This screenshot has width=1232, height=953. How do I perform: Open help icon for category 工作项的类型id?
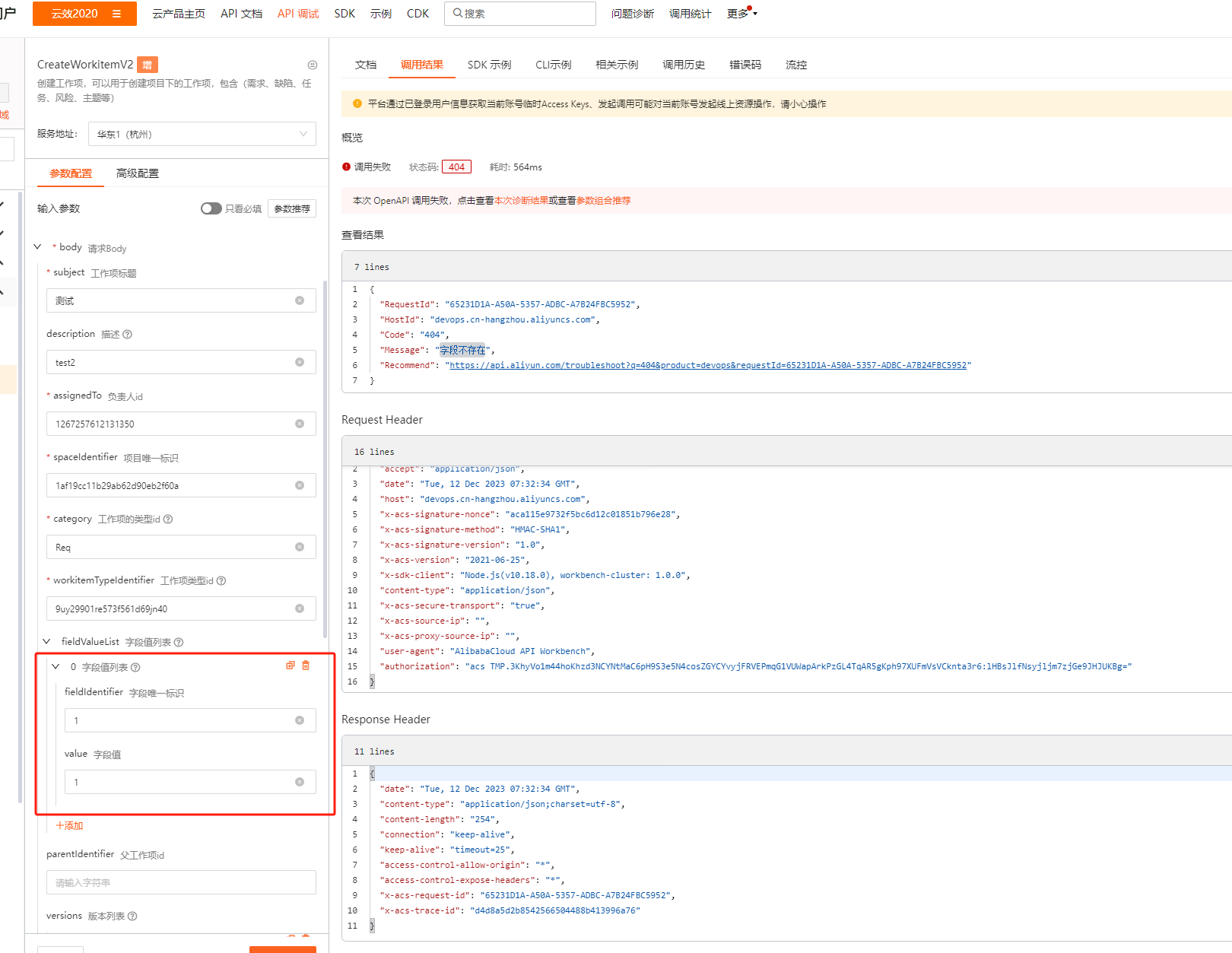pyautogui.click(x=168, y=519)
